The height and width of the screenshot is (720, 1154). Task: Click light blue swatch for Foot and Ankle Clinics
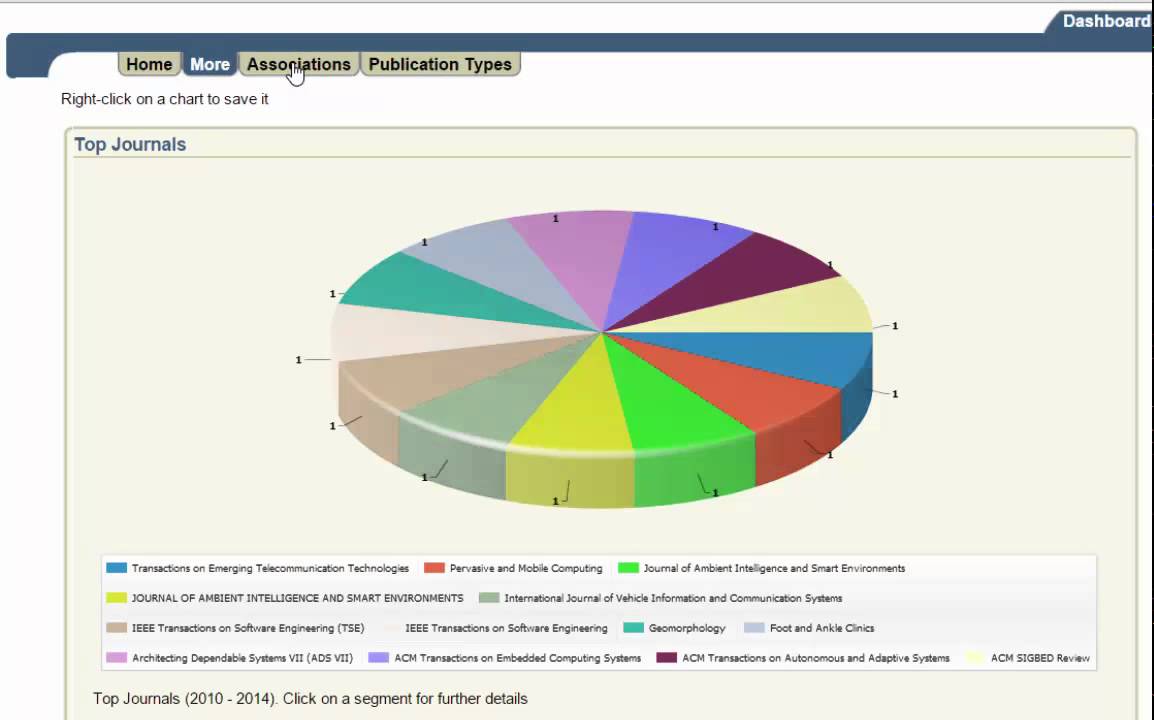pyautogui.click(x=754, y=628)
